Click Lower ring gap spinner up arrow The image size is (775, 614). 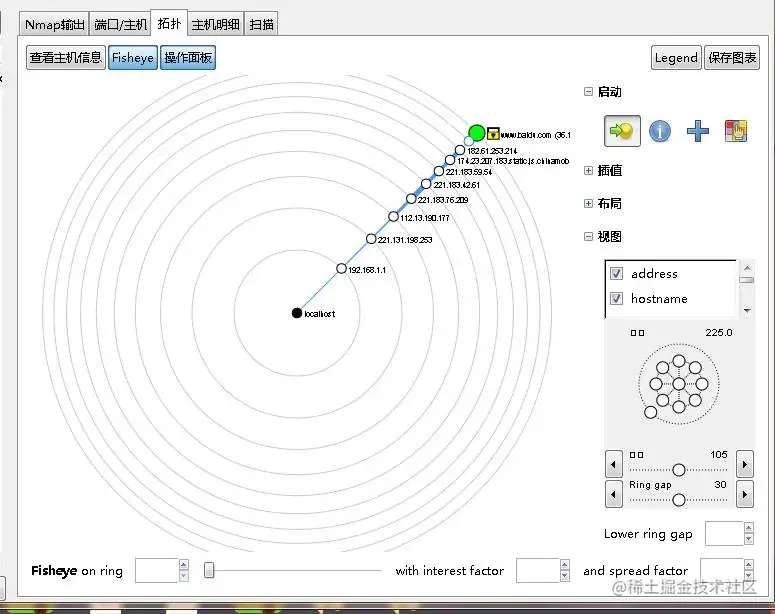coord(749,528)
